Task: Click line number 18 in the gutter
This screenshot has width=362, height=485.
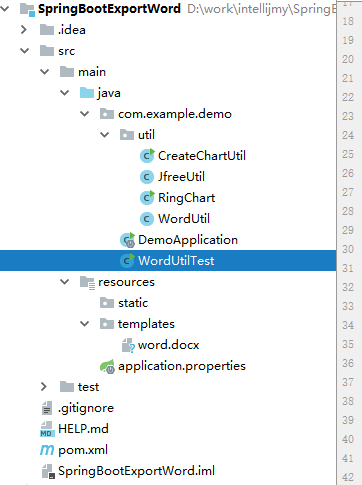Action: (x=348, y=21)
